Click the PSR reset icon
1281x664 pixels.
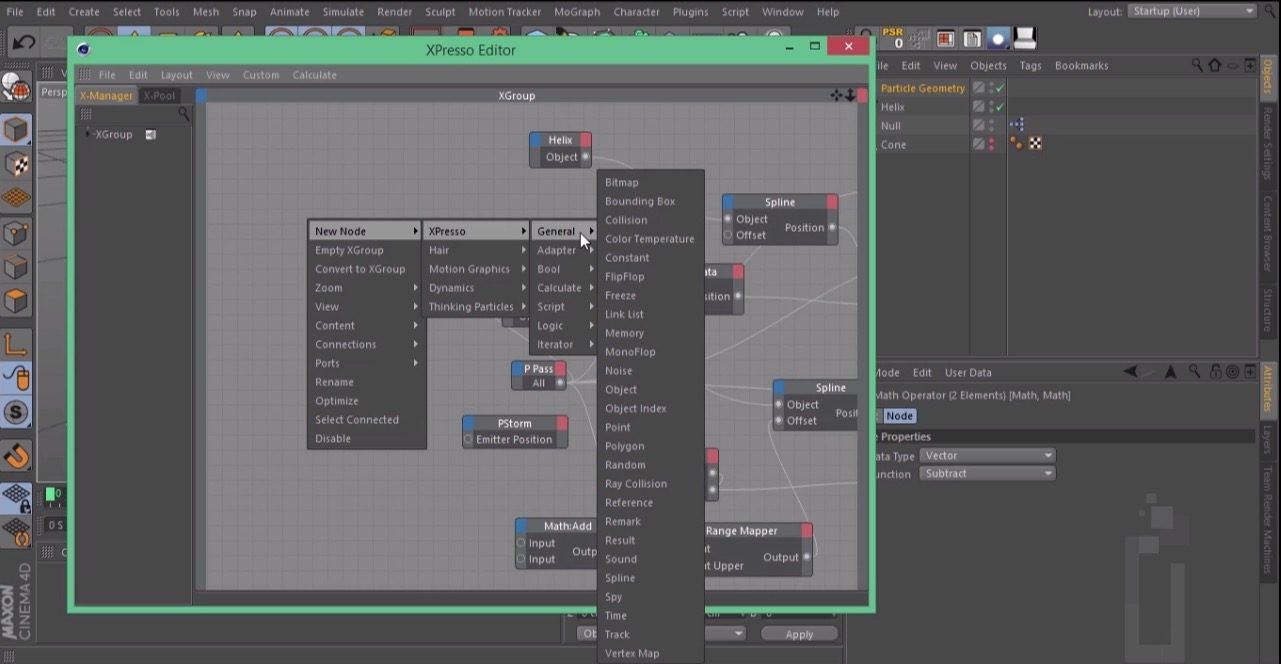coord(894,39)
